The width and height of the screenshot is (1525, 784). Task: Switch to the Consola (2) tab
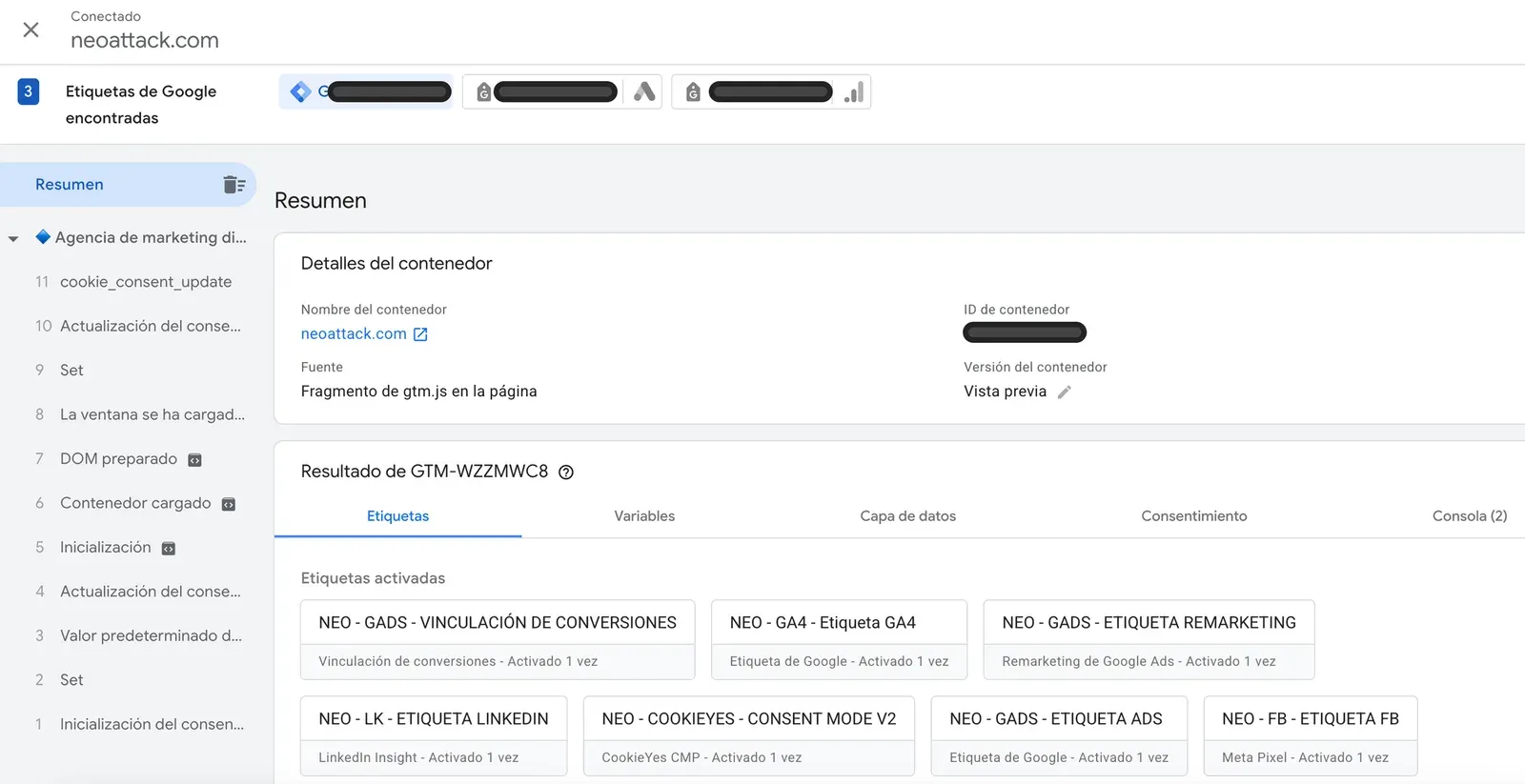coord(1470,515)
